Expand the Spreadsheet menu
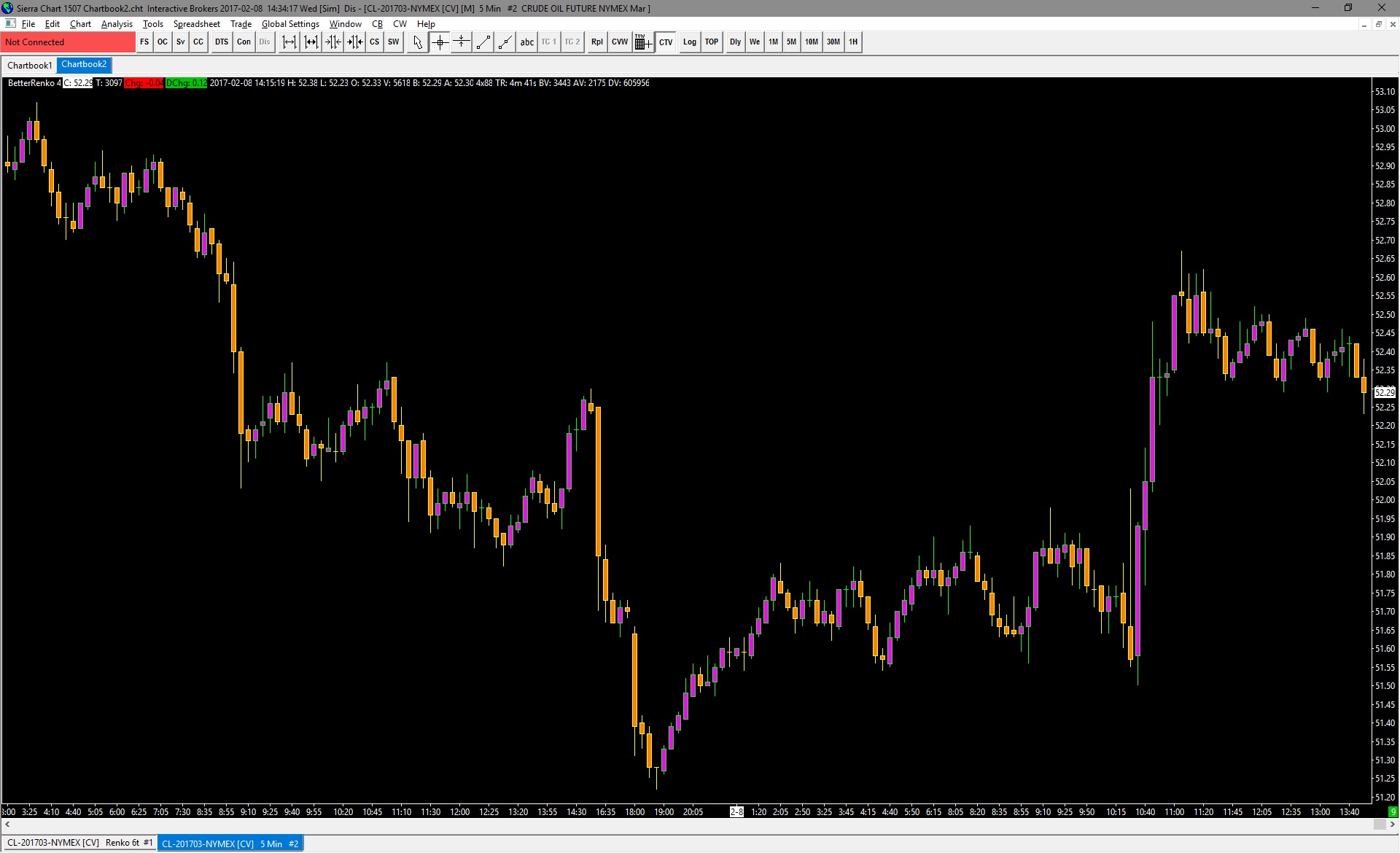This screenshot has width=1400, height=853. click(196, 24)
